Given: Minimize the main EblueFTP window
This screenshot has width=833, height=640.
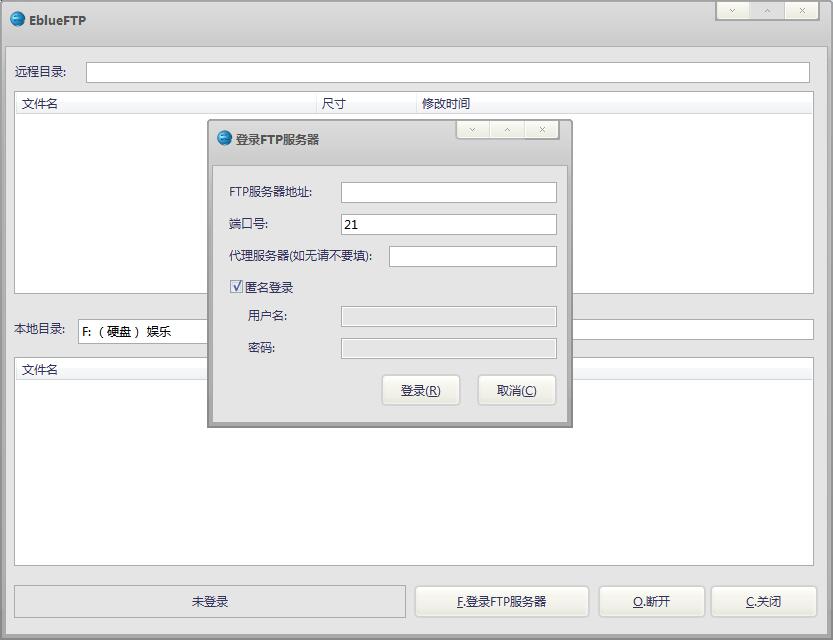Looking at the screenshot, I should coord(732,11).
